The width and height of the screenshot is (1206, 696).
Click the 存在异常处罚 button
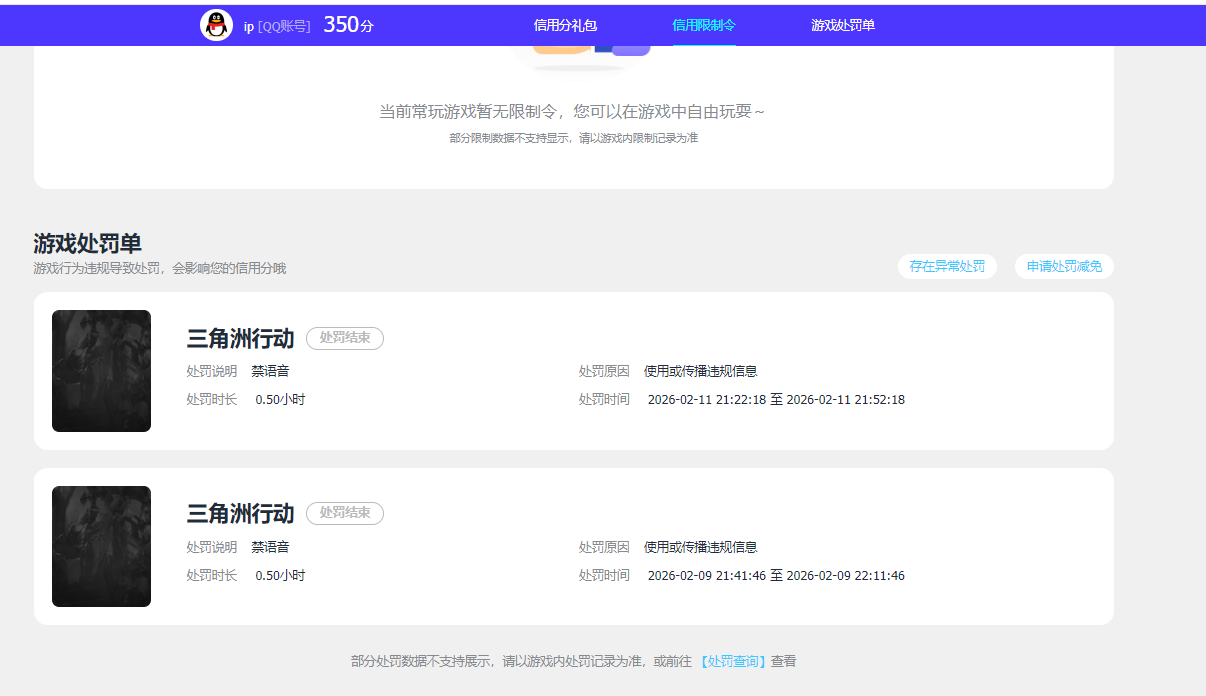click(x=946, y=266)
